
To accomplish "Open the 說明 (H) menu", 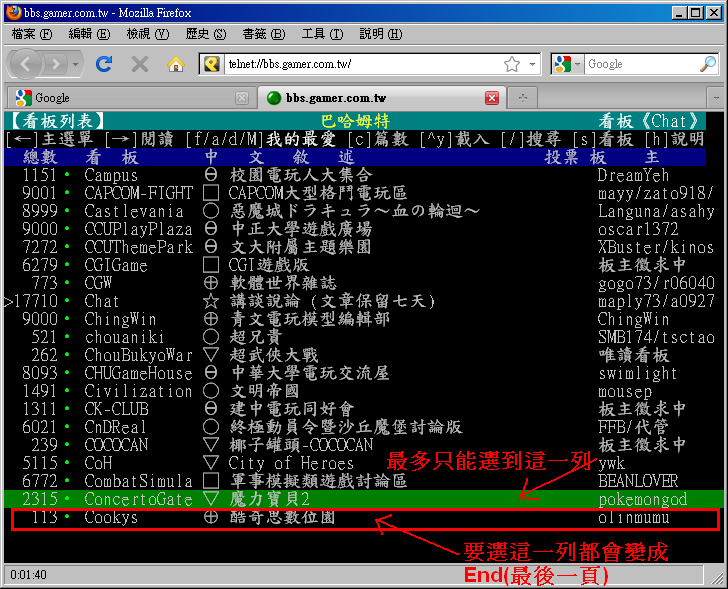I will (x=381, y=34).
